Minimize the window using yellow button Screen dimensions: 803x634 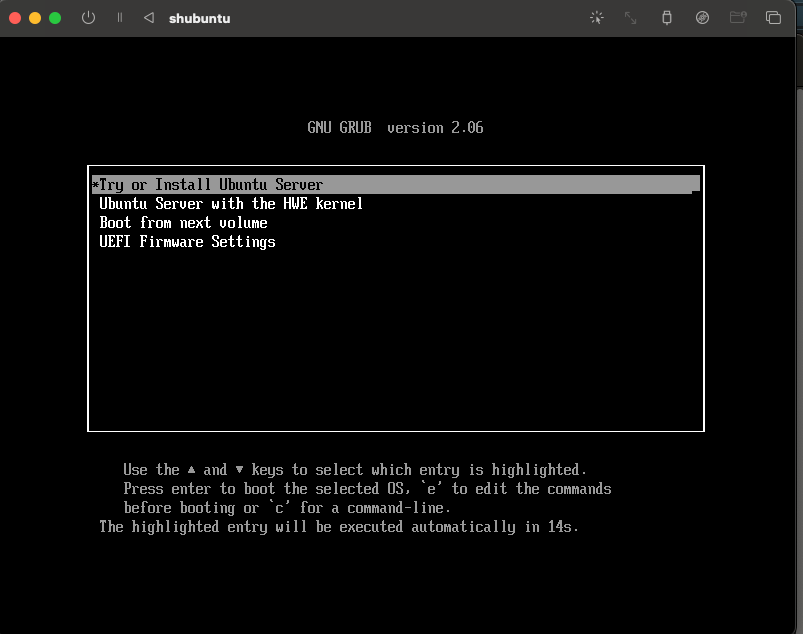click(35, 18)
